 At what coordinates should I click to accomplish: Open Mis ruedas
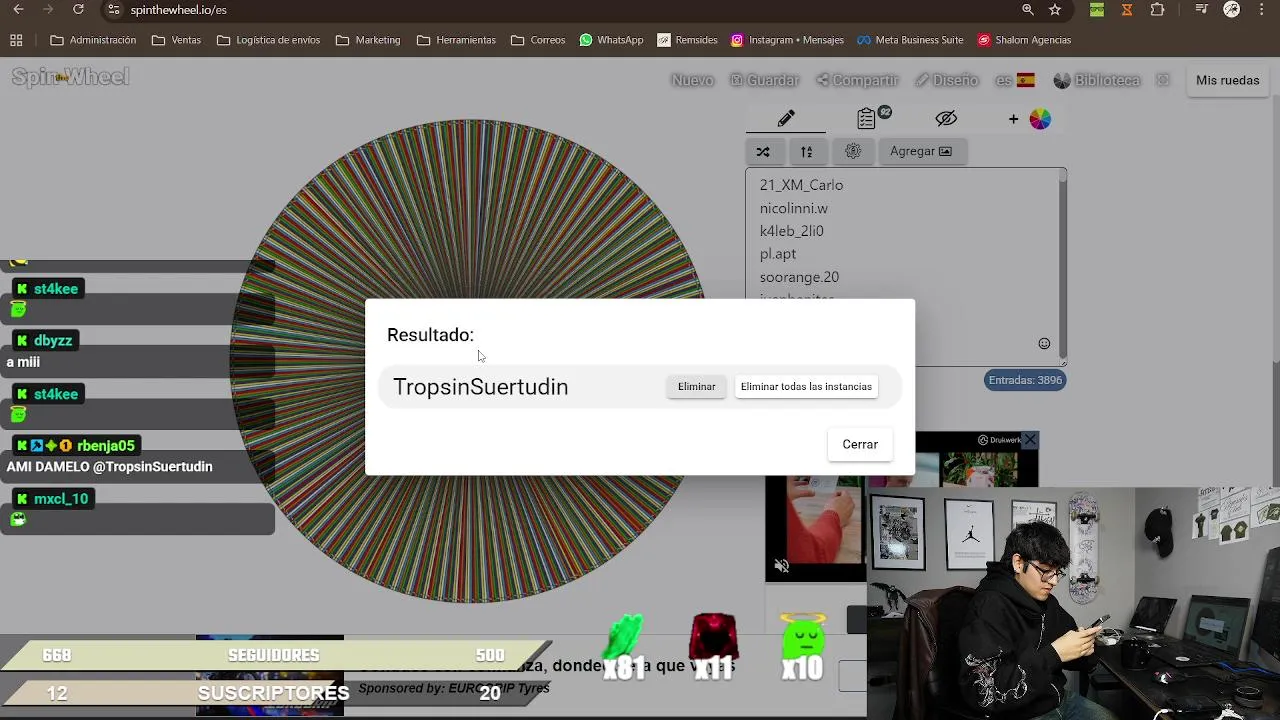(1227, 80)
